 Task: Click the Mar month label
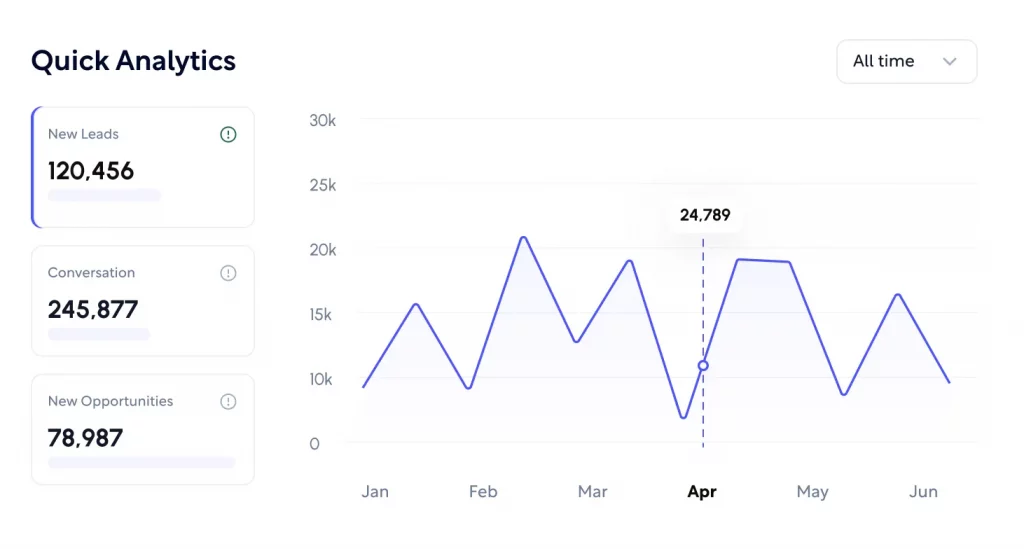click(592, 492)
